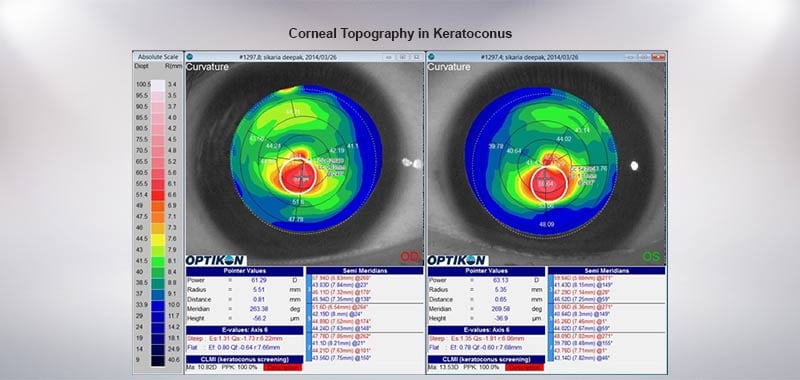Click the OPTIKON logo in OD window
800x380 pixels.
(216, 260)
